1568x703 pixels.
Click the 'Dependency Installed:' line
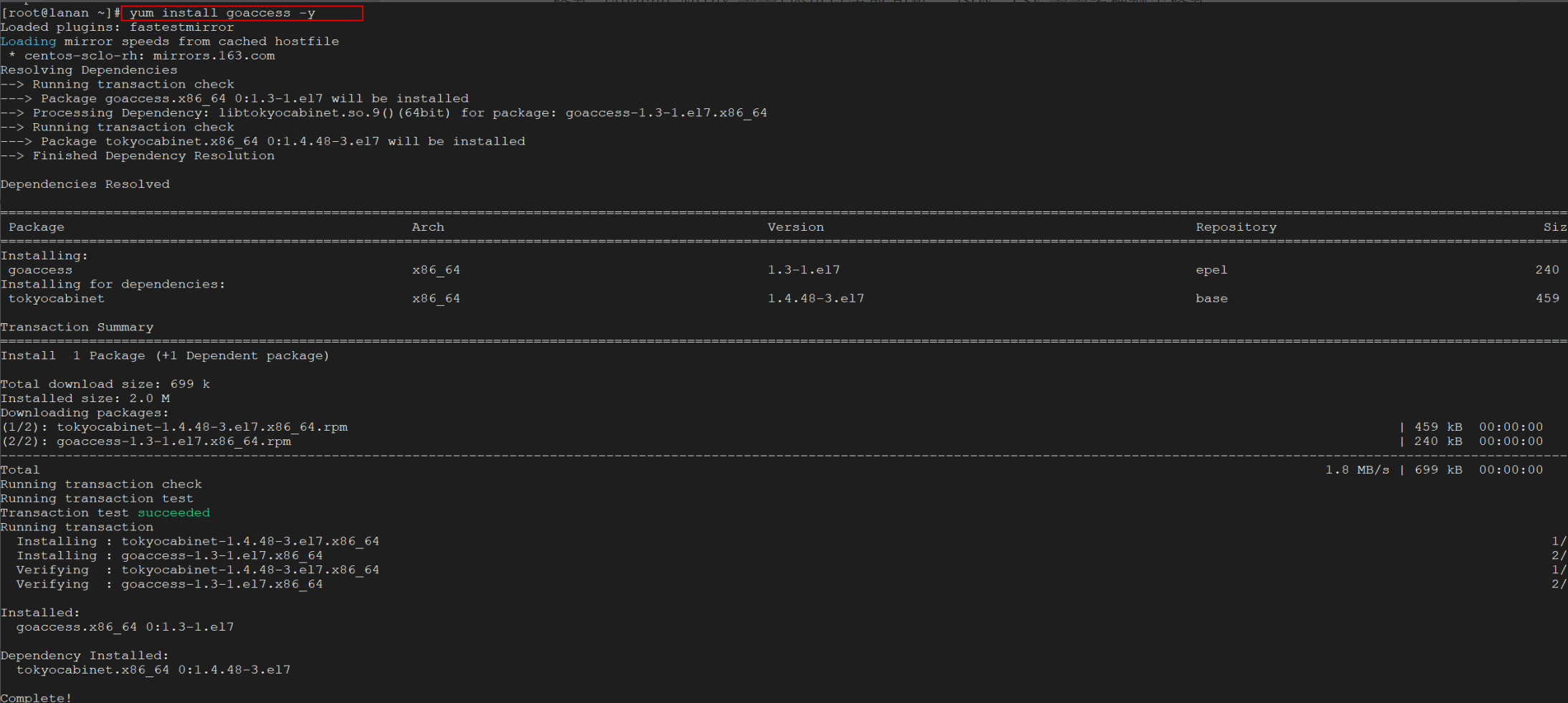(85, 656)
